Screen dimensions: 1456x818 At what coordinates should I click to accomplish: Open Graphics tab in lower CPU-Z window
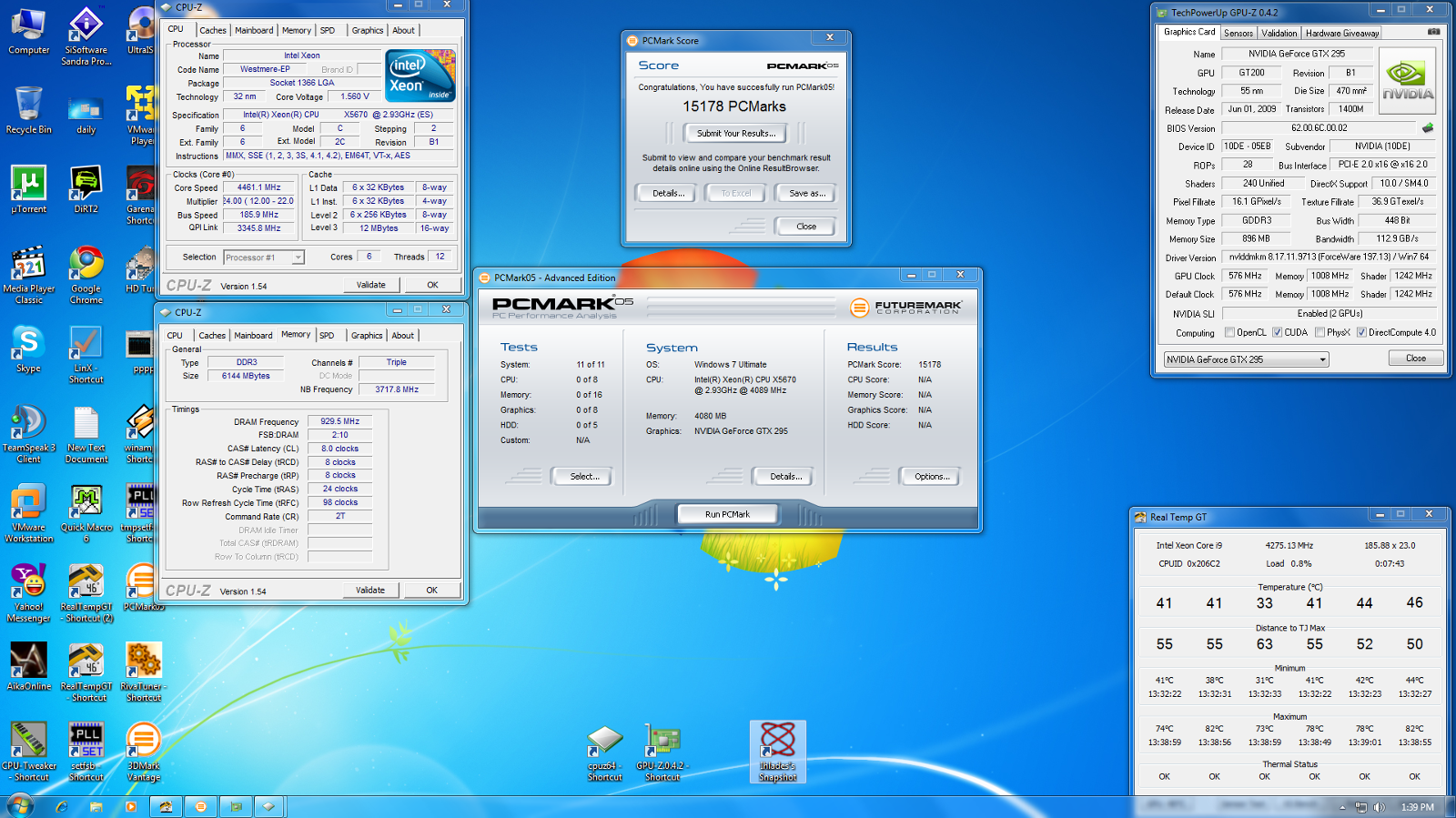[x=367, y=336]
